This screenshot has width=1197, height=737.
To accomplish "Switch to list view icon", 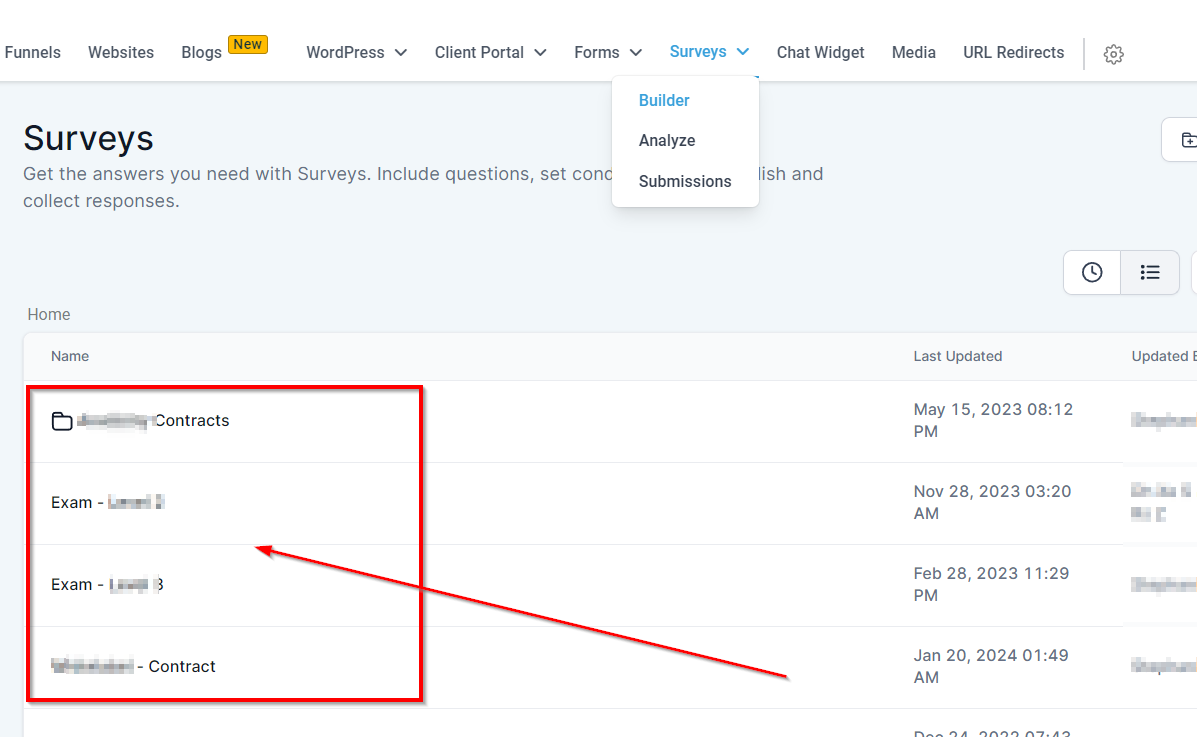I will pyautogui.click(x=1150, y=272).
